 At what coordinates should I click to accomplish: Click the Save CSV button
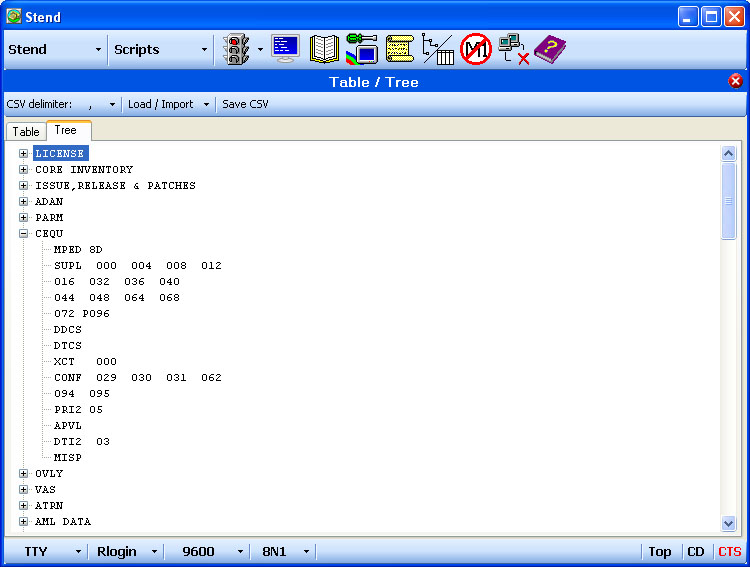tap(245, 104)
